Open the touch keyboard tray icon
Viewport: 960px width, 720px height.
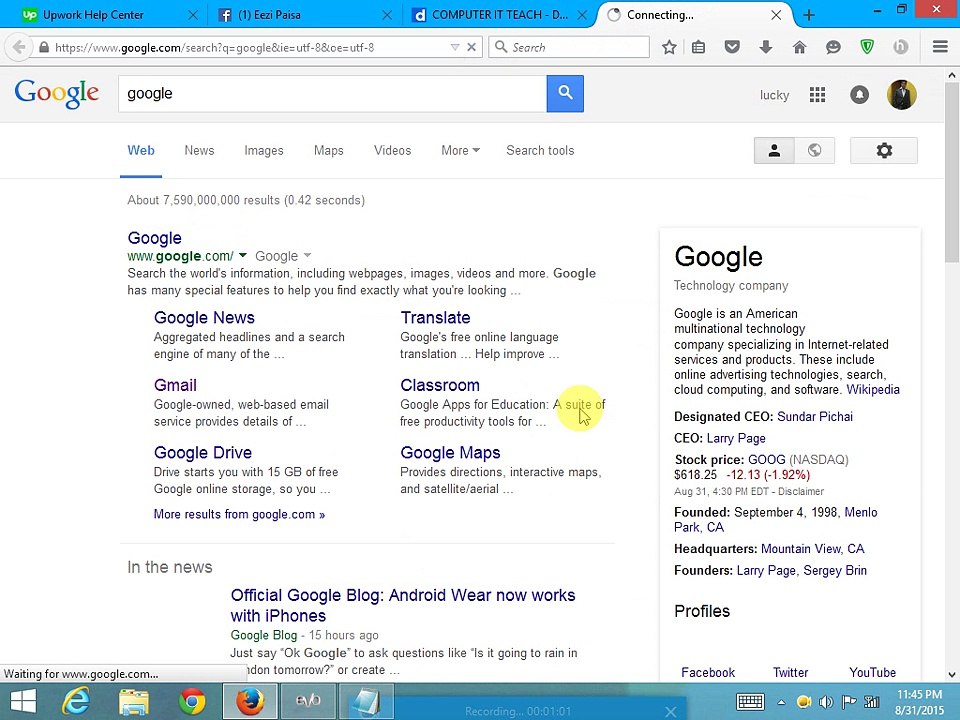(750, 702)
